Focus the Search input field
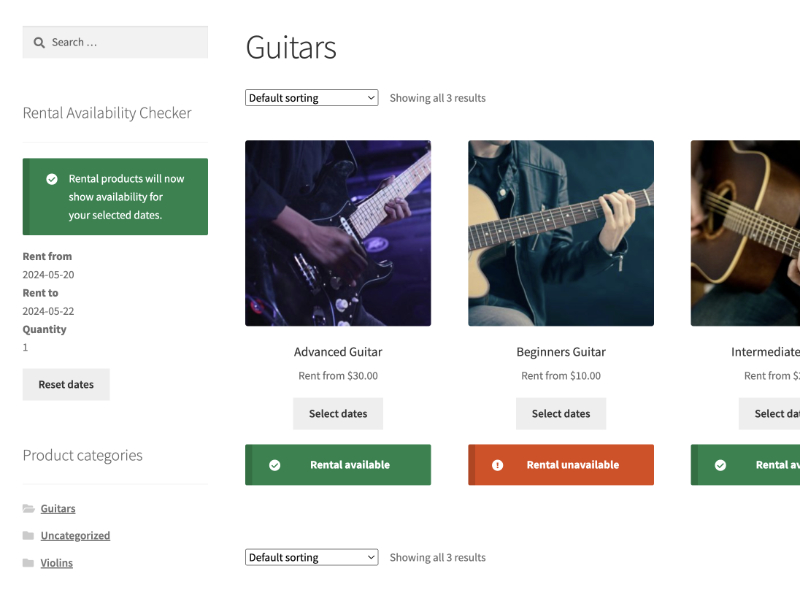Viewport: 800px width, 600px height. (125, 43)
